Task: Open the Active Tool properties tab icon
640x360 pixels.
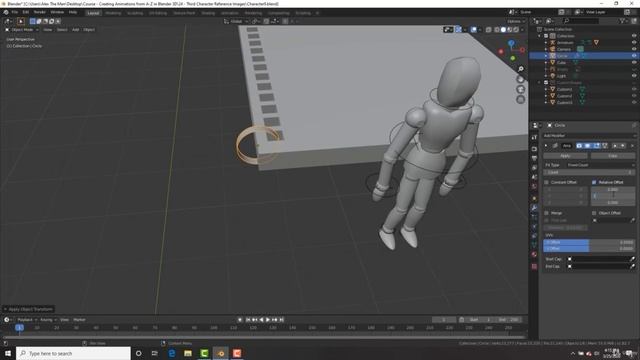Action: tap(534, 138)
